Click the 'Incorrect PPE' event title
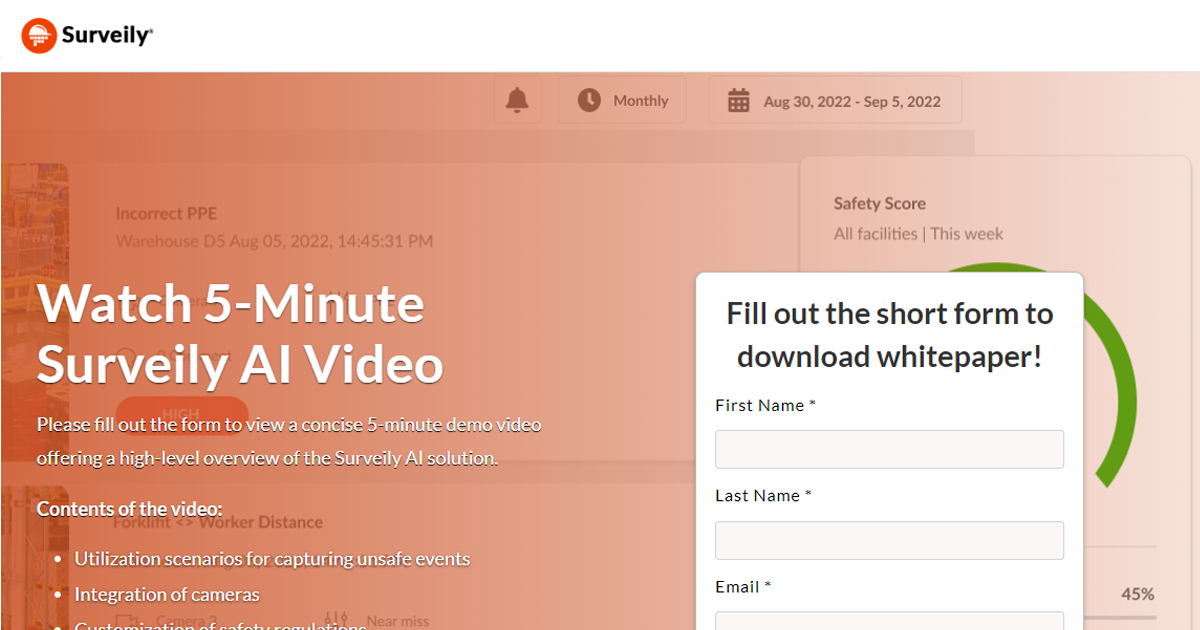 [x=166, y=213]
